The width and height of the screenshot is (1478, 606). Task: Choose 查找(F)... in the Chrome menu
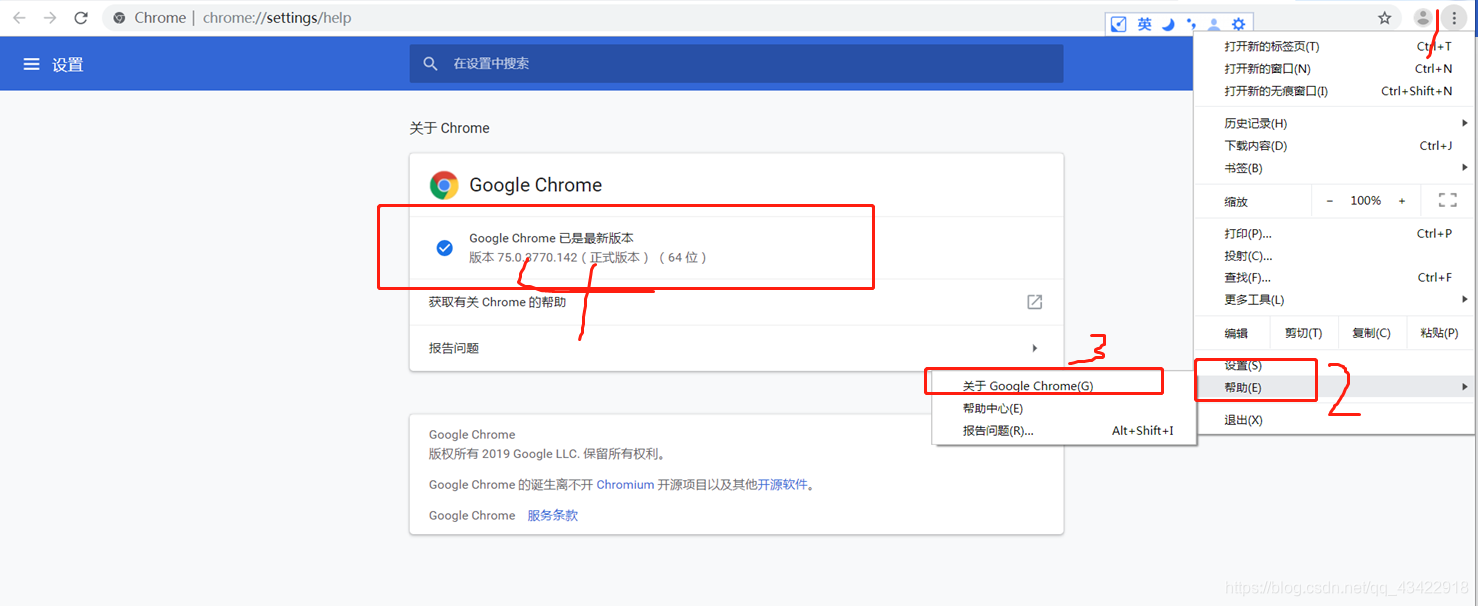(1334, 278)
